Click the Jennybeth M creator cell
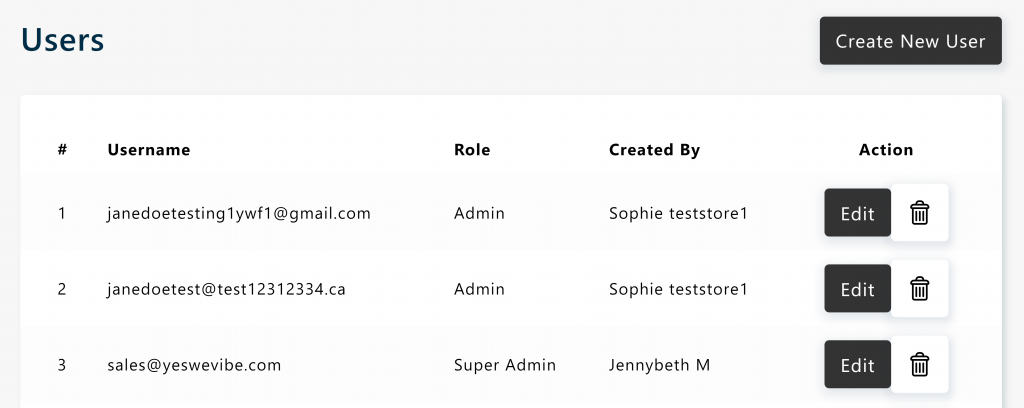Screen dimensions: 1024x408 point(660,365)
